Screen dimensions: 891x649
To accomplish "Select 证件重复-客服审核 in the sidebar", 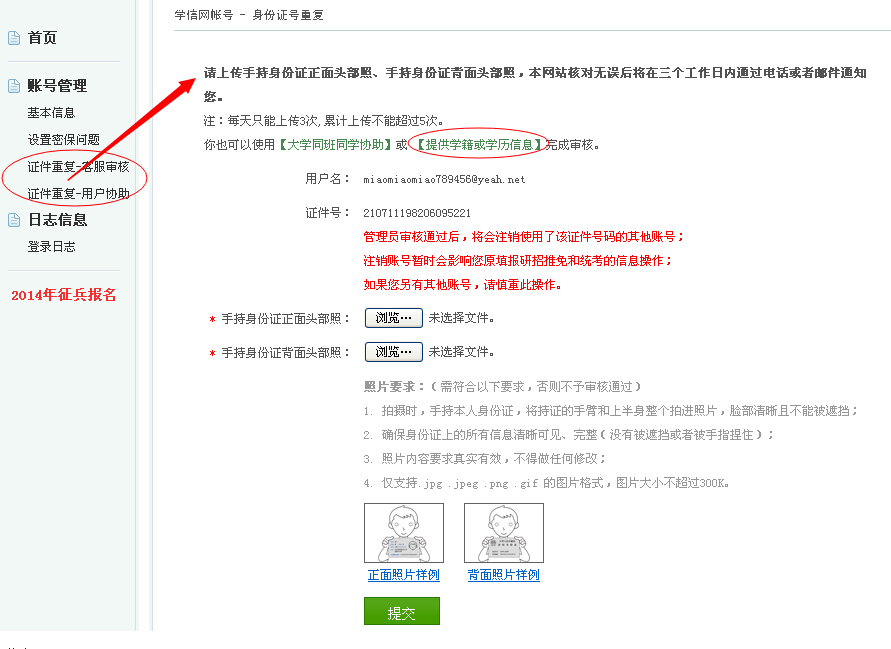I will 78,167.
